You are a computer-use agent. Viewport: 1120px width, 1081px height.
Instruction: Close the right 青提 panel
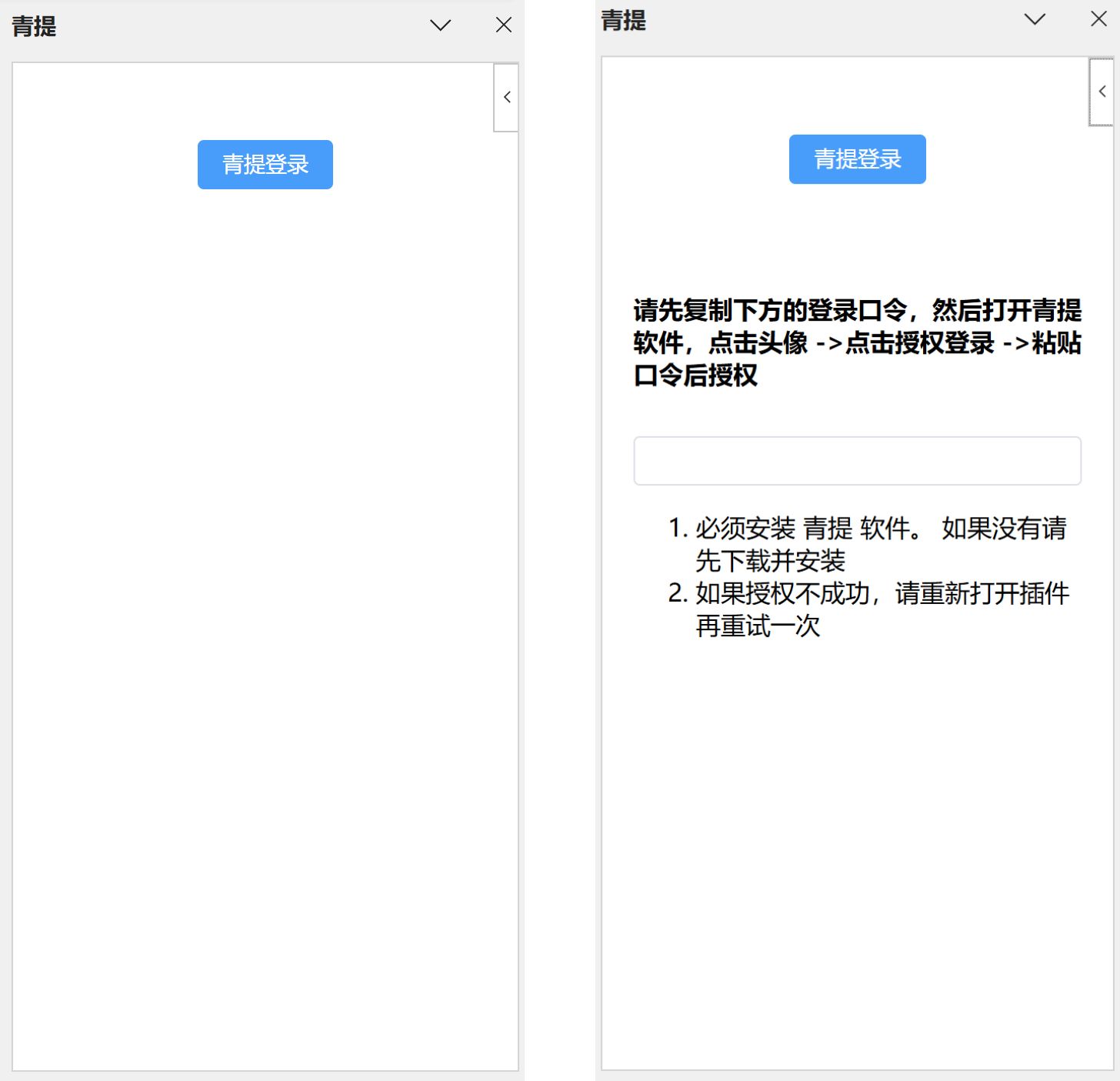1099,19
